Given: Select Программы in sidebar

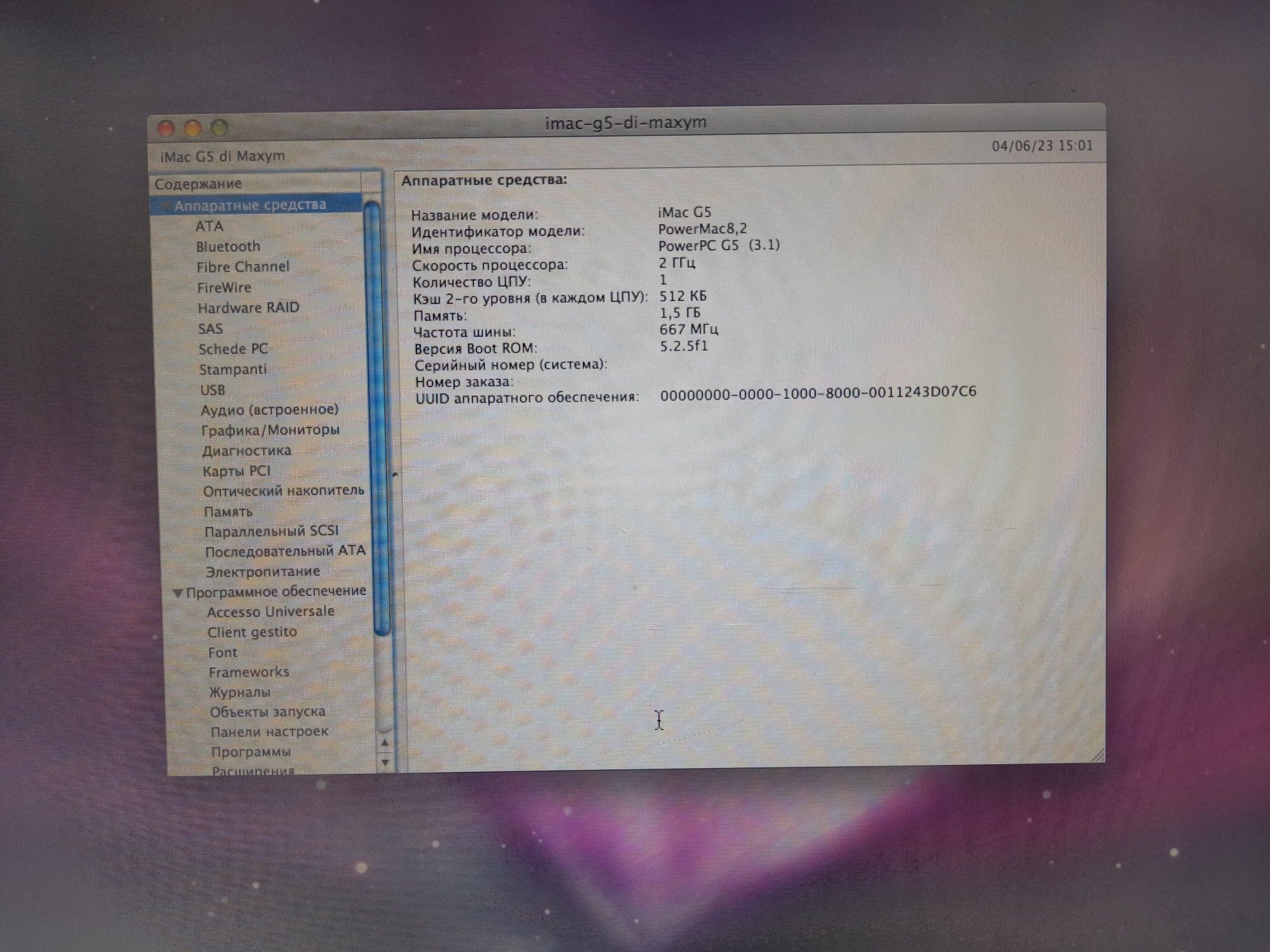Looking at the screenshot, I should [x=251, y=752].
